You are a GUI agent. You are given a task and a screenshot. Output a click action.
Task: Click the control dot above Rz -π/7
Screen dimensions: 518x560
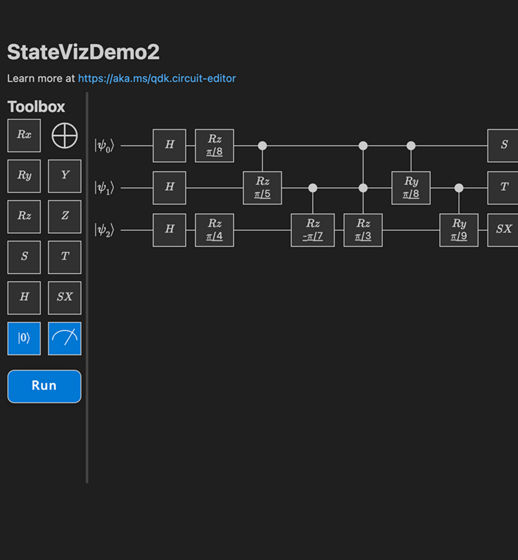coord(313,188)
